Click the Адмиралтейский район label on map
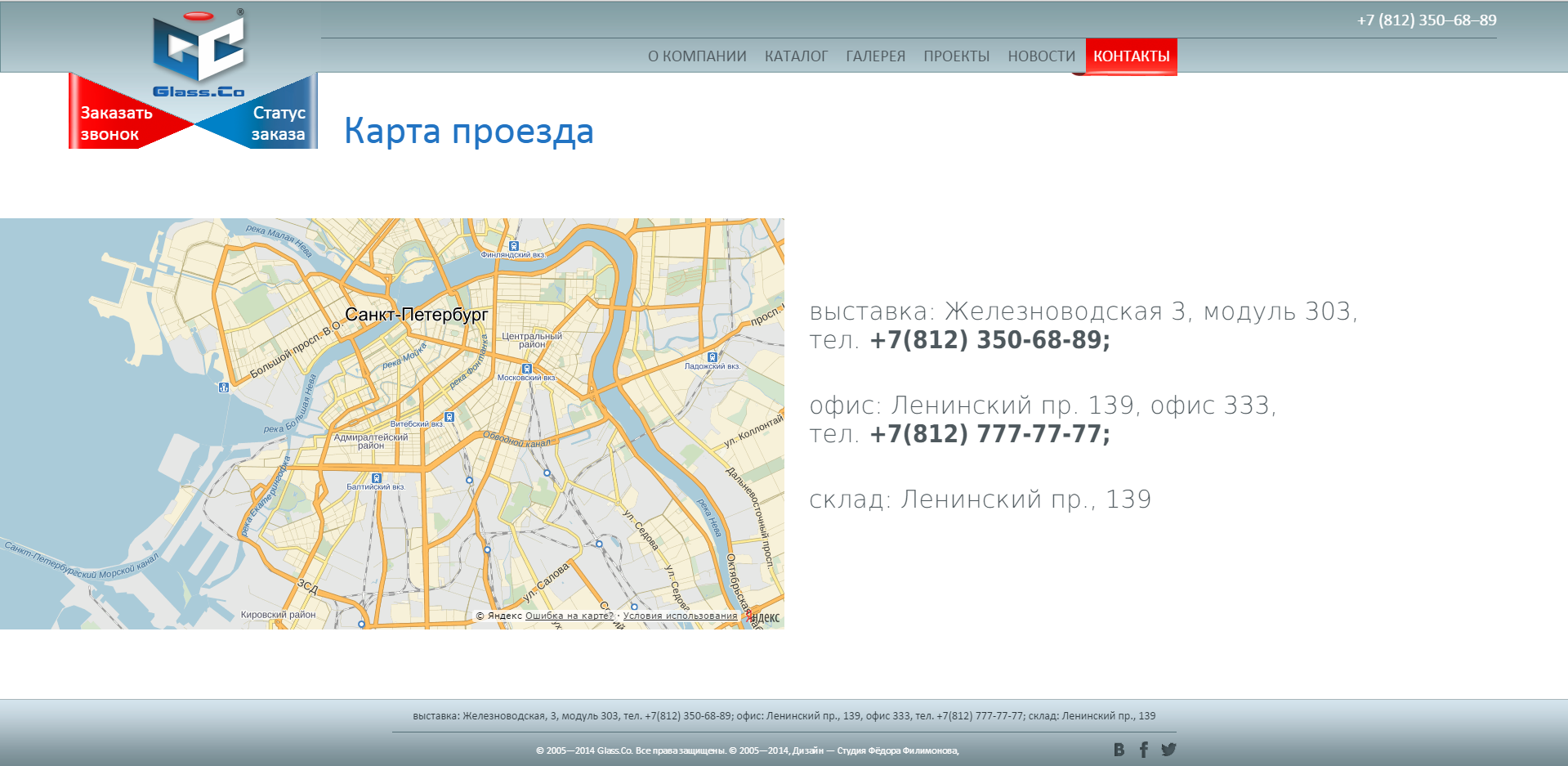1568x766 pixels. coord(371,441)
